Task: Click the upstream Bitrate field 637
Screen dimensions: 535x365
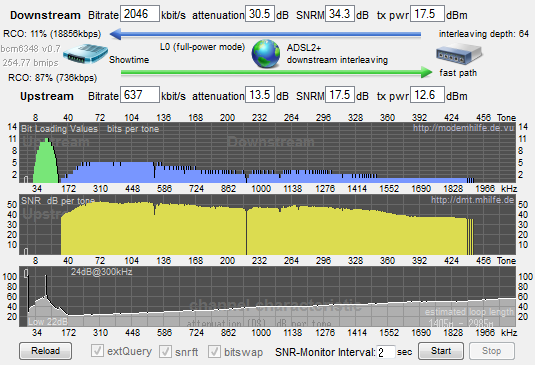Action: [x=140, y=95]
